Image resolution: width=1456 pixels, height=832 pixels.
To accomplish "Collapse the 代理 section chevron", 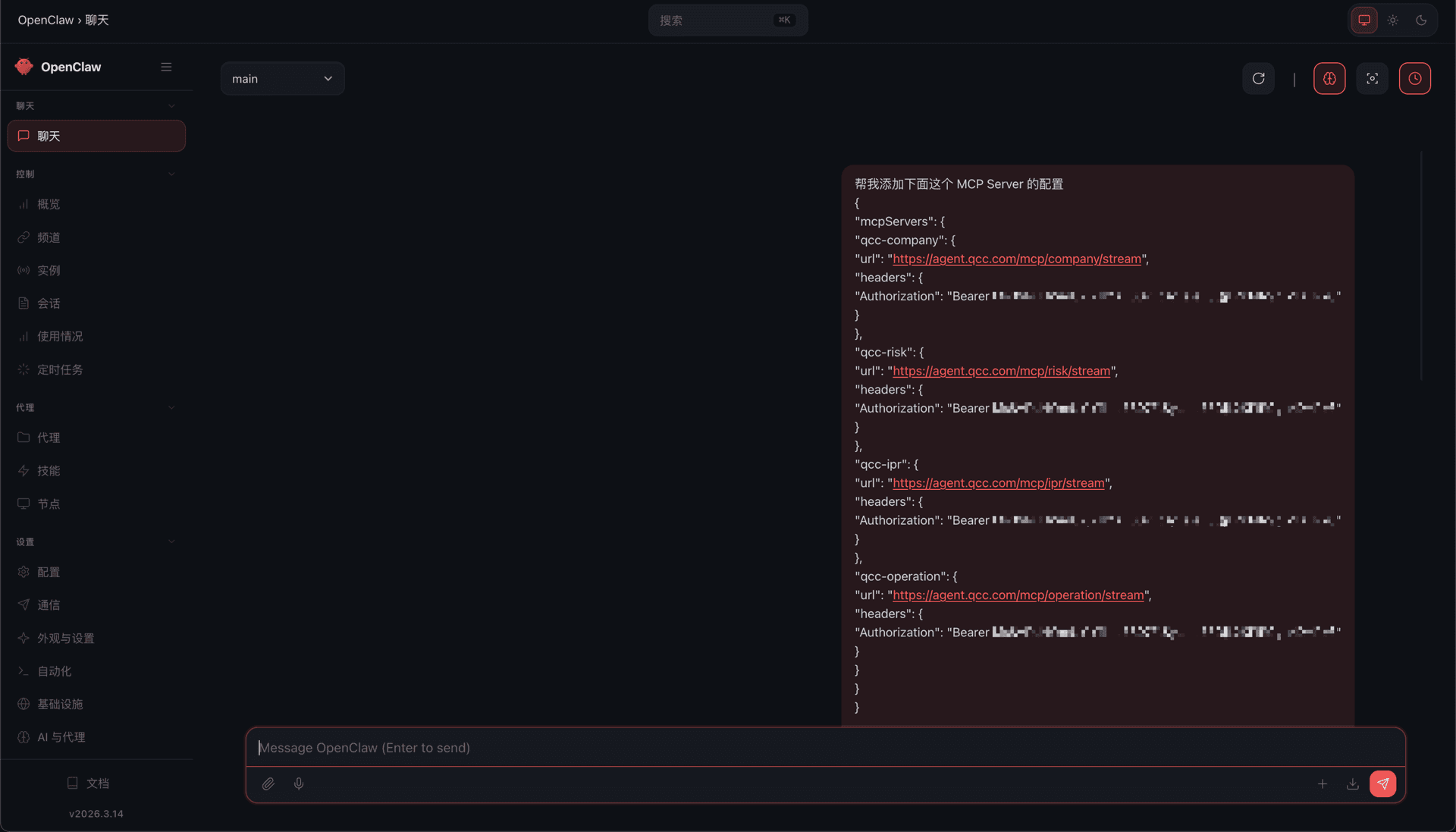I will pyautogui.click(x=171, y=408).
